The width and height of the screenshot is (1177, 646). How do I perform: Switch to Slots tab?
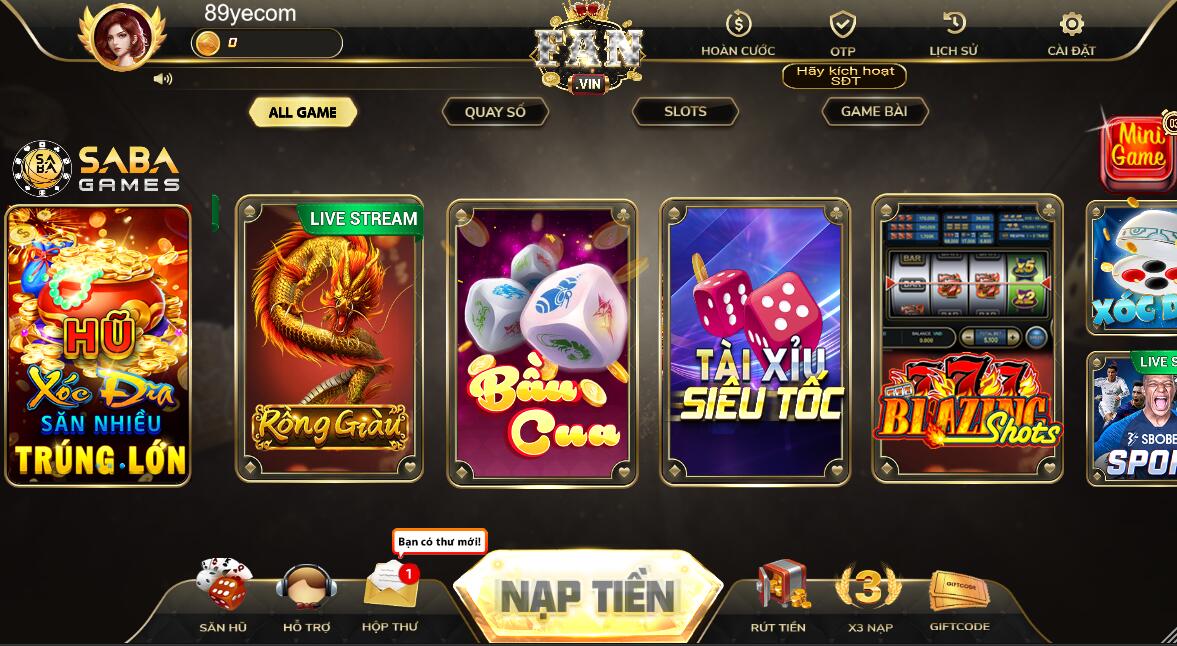point(685,112)
